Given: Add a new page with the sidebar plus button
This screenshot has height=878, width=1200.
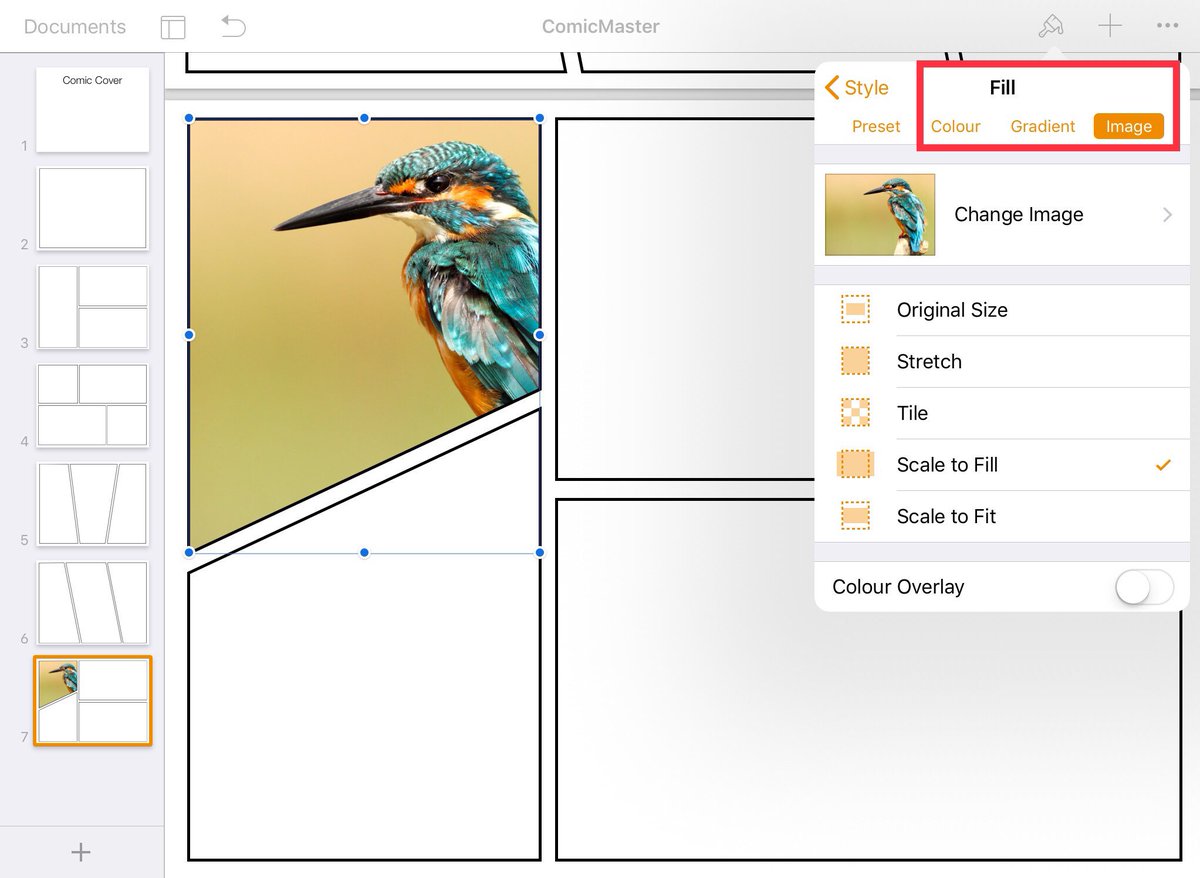Looking at the screenshot, I should pyautogui.click(x=81, y=852).
